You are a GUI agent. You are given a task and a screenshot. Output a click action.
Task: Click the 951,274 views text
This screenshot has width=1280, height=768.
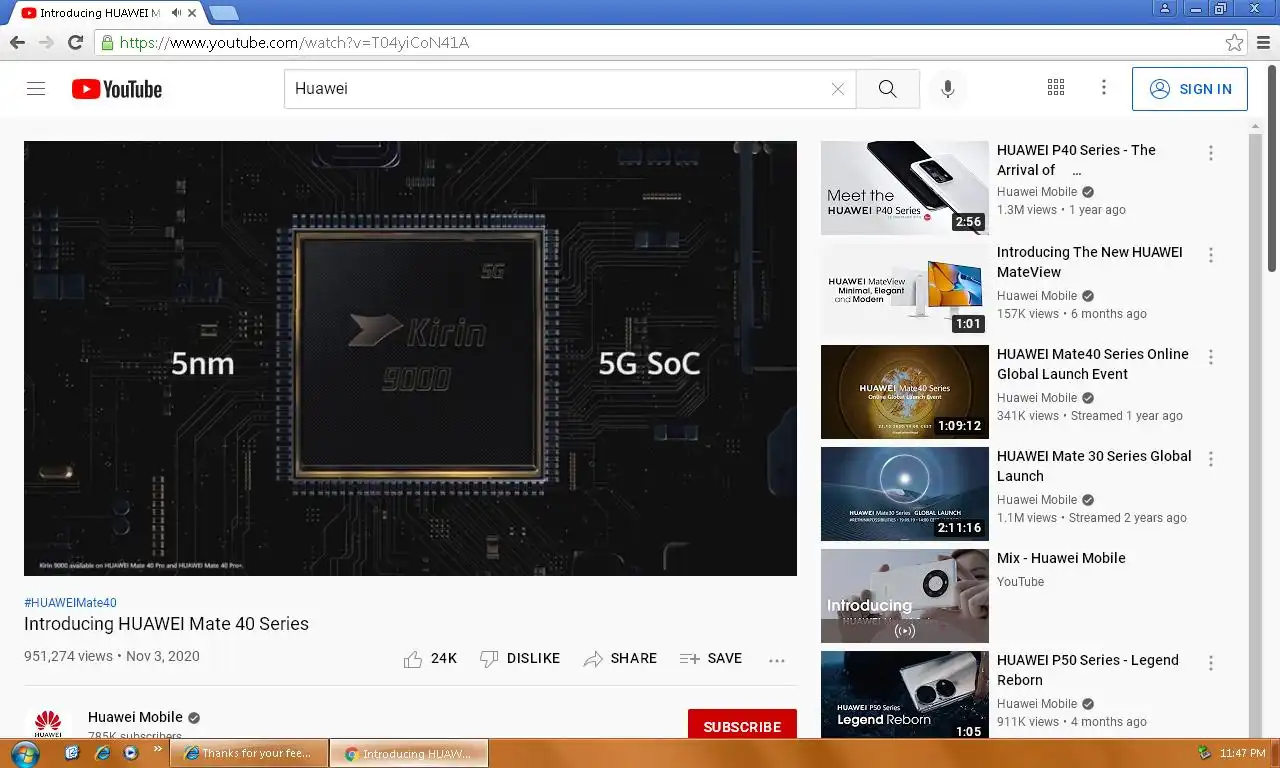click(x=68, y=656)
